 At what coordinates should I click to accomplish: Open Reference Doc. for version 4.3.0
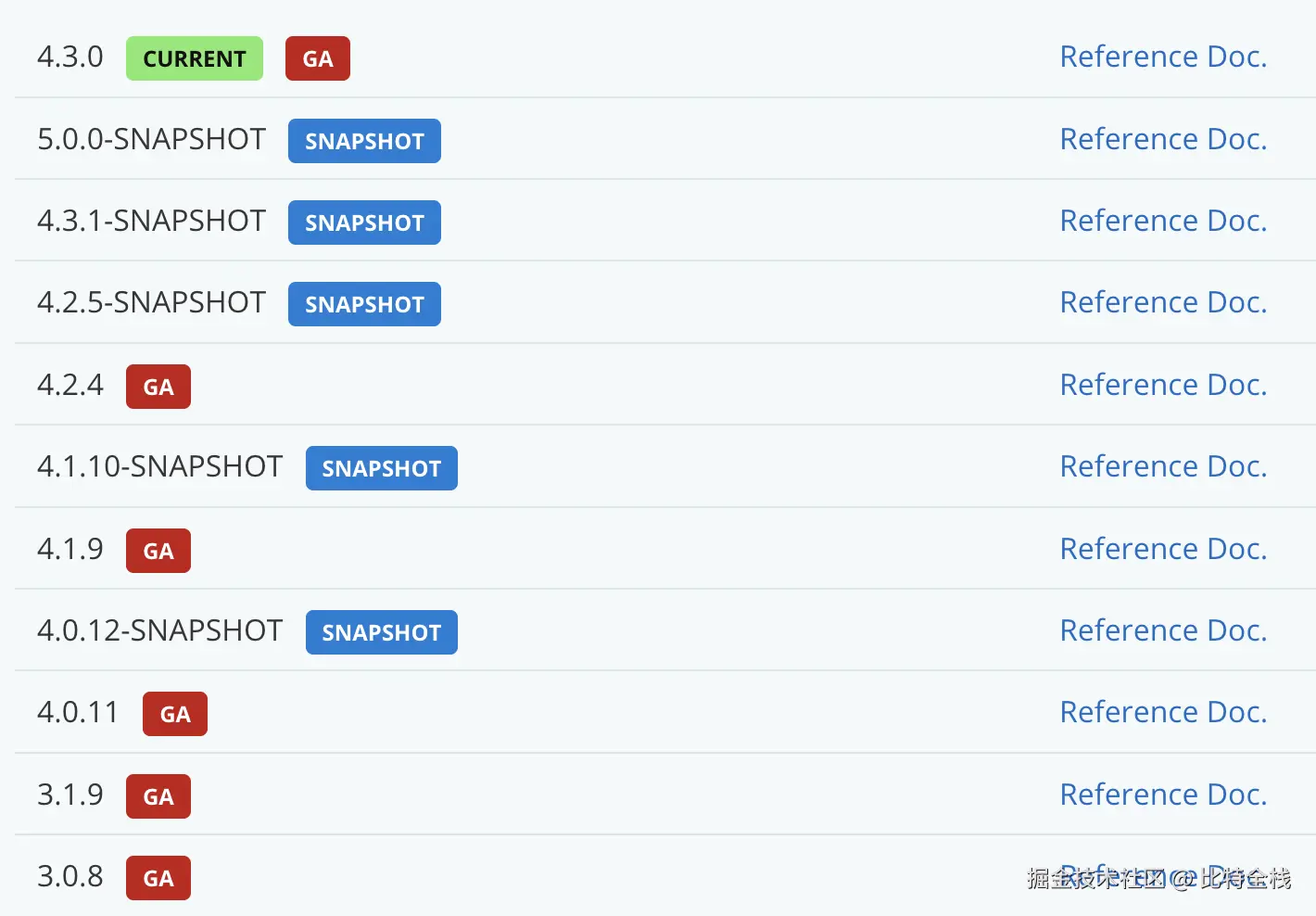pyautogui.click(x=1163, y=57)
